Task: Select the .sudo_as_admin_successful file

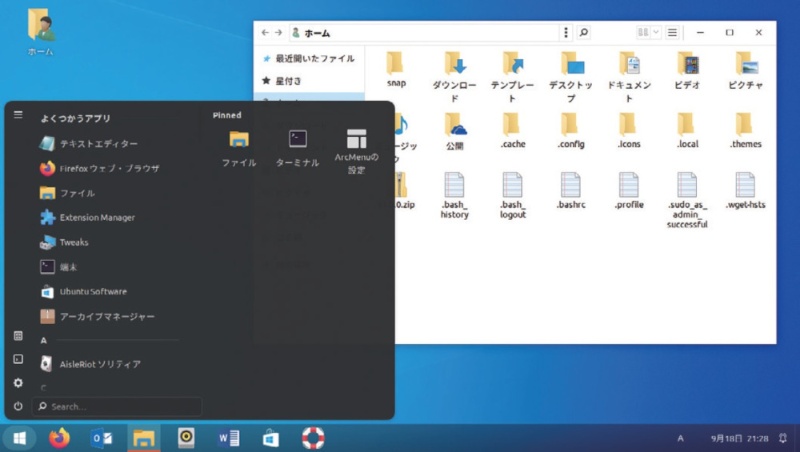Action: tap(687, 200)
